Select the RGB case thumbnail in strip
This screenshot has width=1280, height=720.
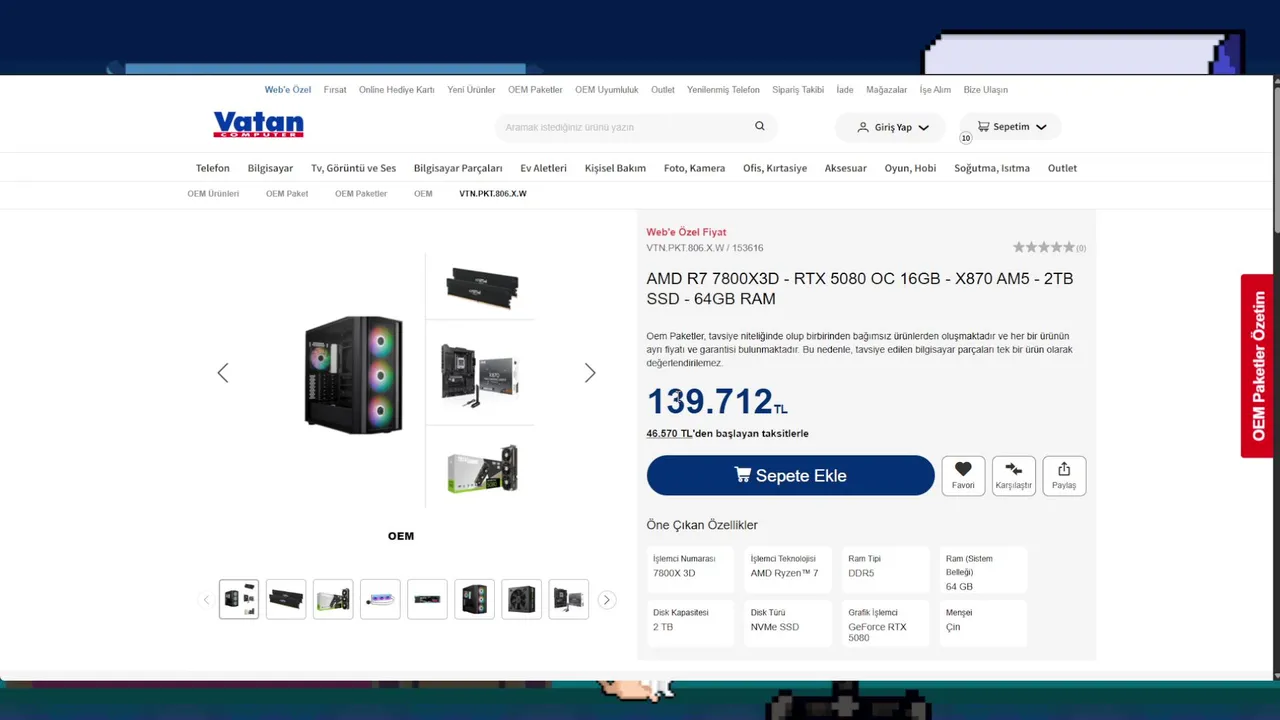pos(474,599)
